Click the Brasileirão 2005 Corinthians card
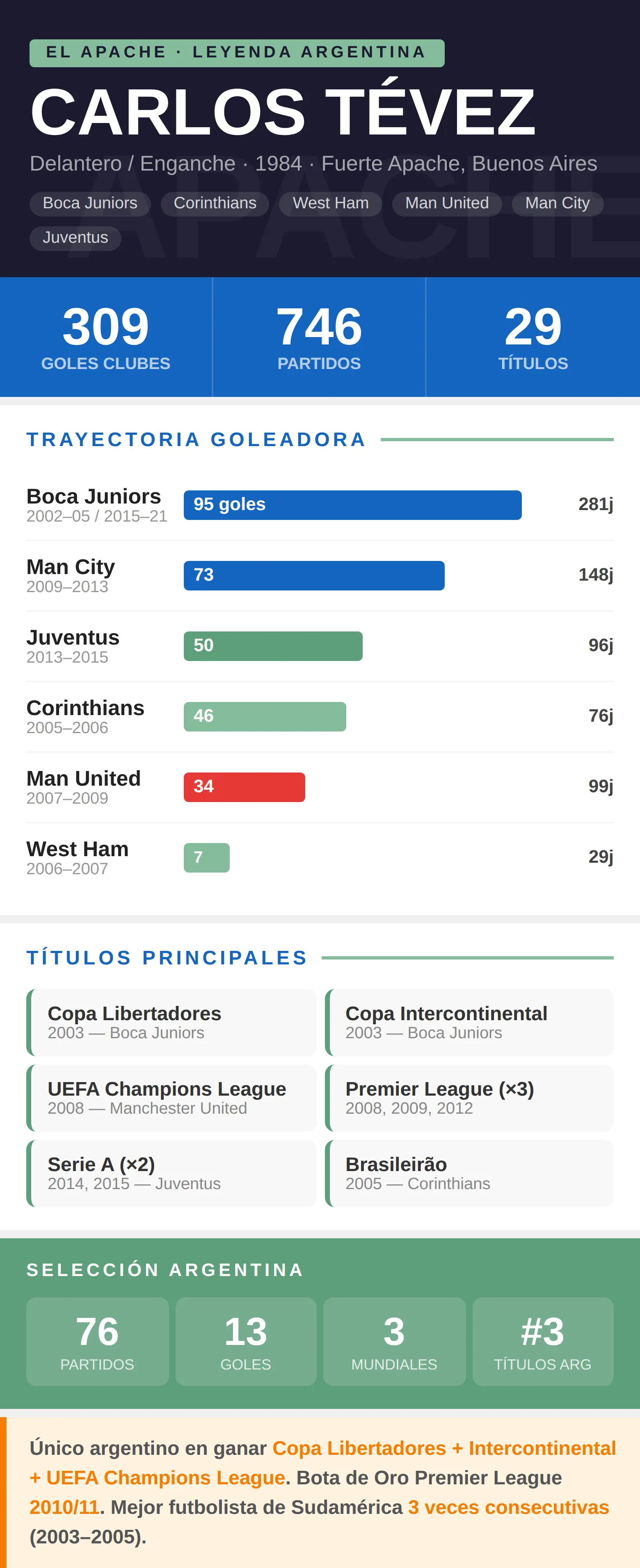Viewport: 640px width, 1568px height. point(469,1174)
